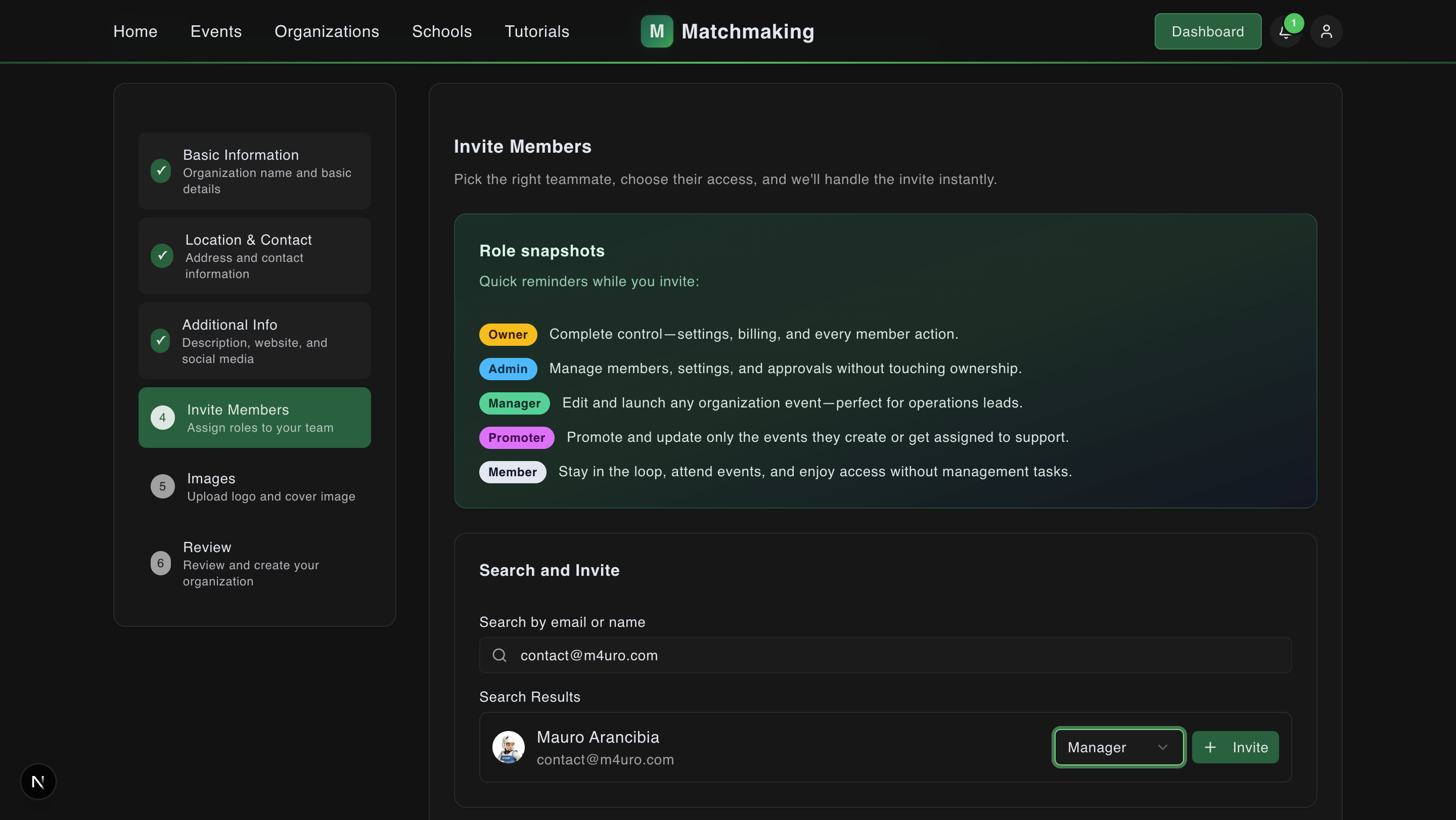This screenshot has width=1456, height=820.
Task: Click the search magnifier icon in the field
Action: click(x=499, y=655)
